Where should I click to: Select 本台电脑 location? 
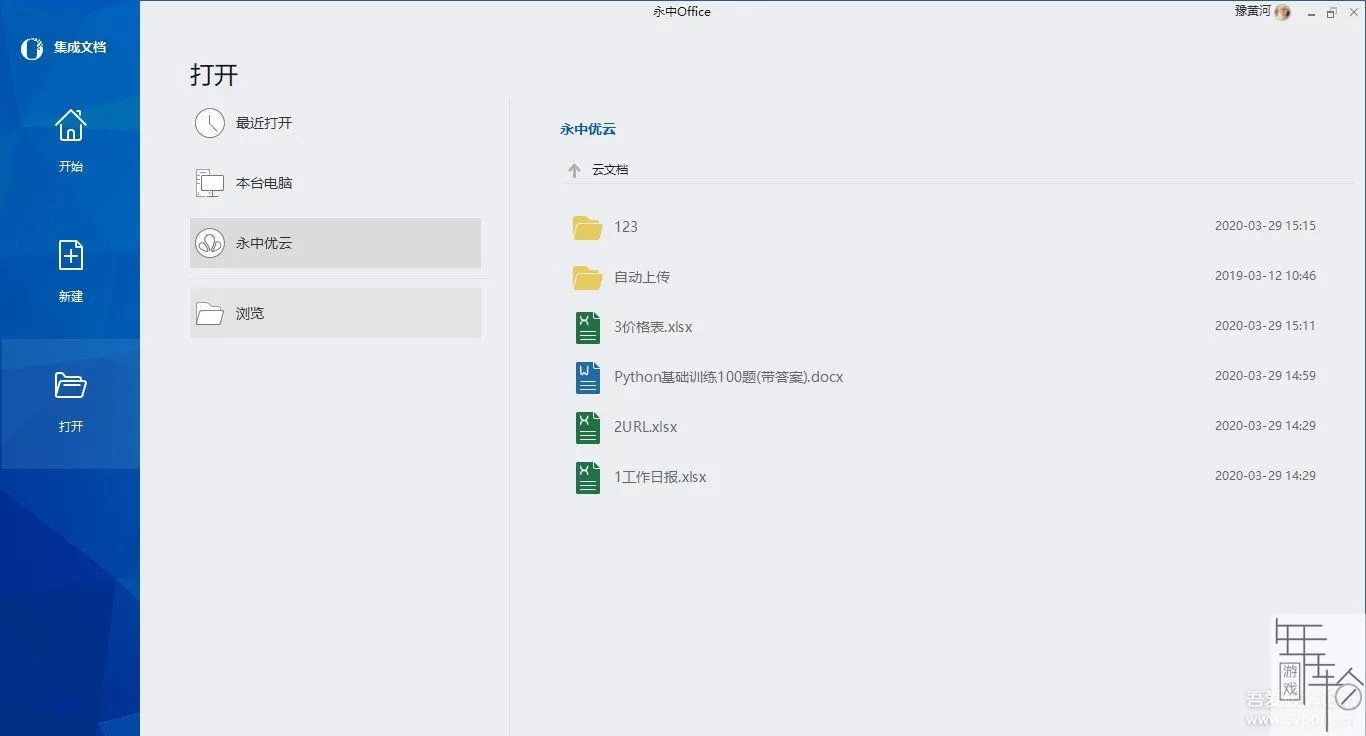pyautogui.click(x=335, y=183)
